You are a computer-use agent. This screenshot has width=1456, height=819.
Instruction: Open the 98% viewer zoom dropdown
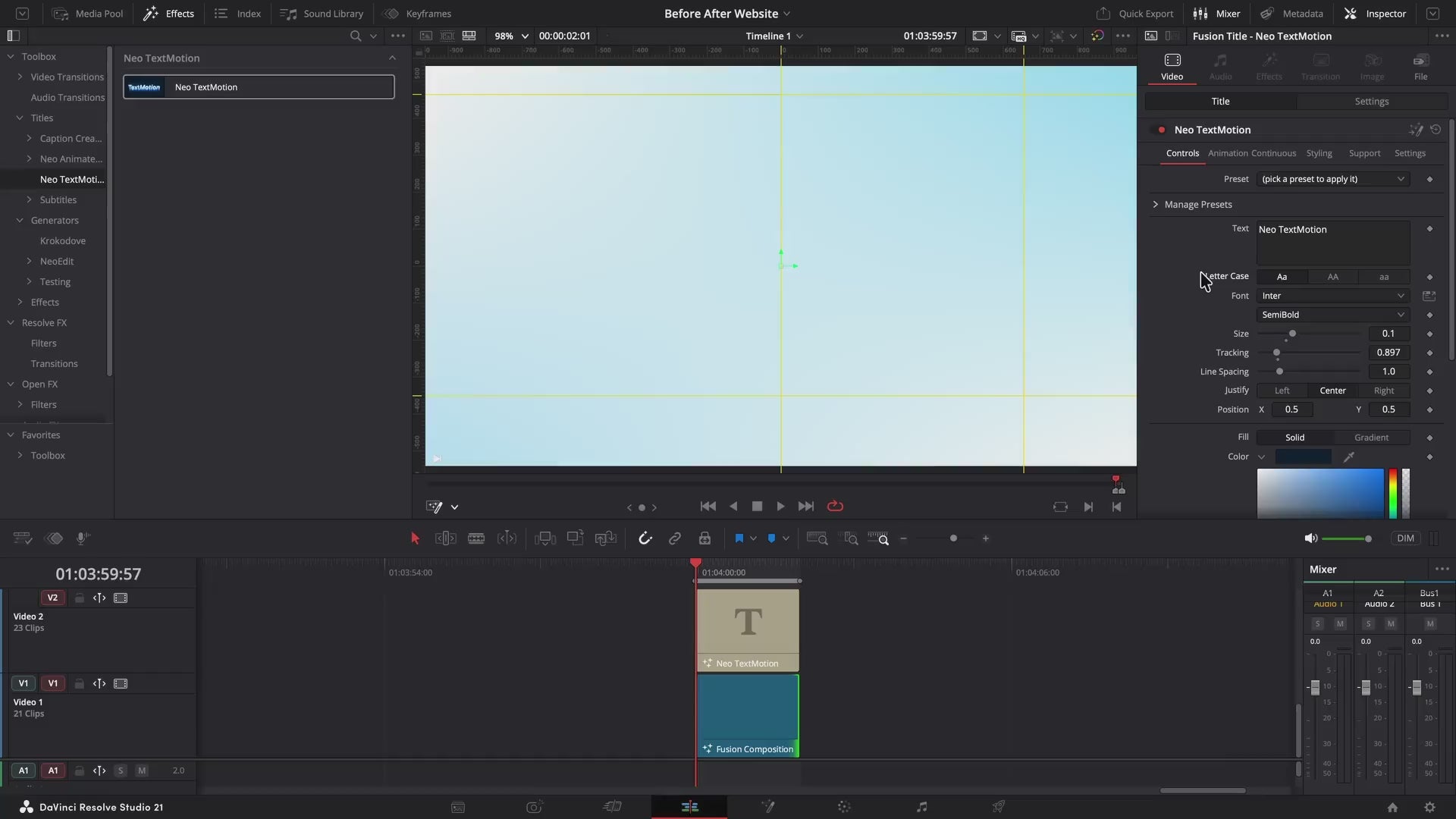coord(511,36)
